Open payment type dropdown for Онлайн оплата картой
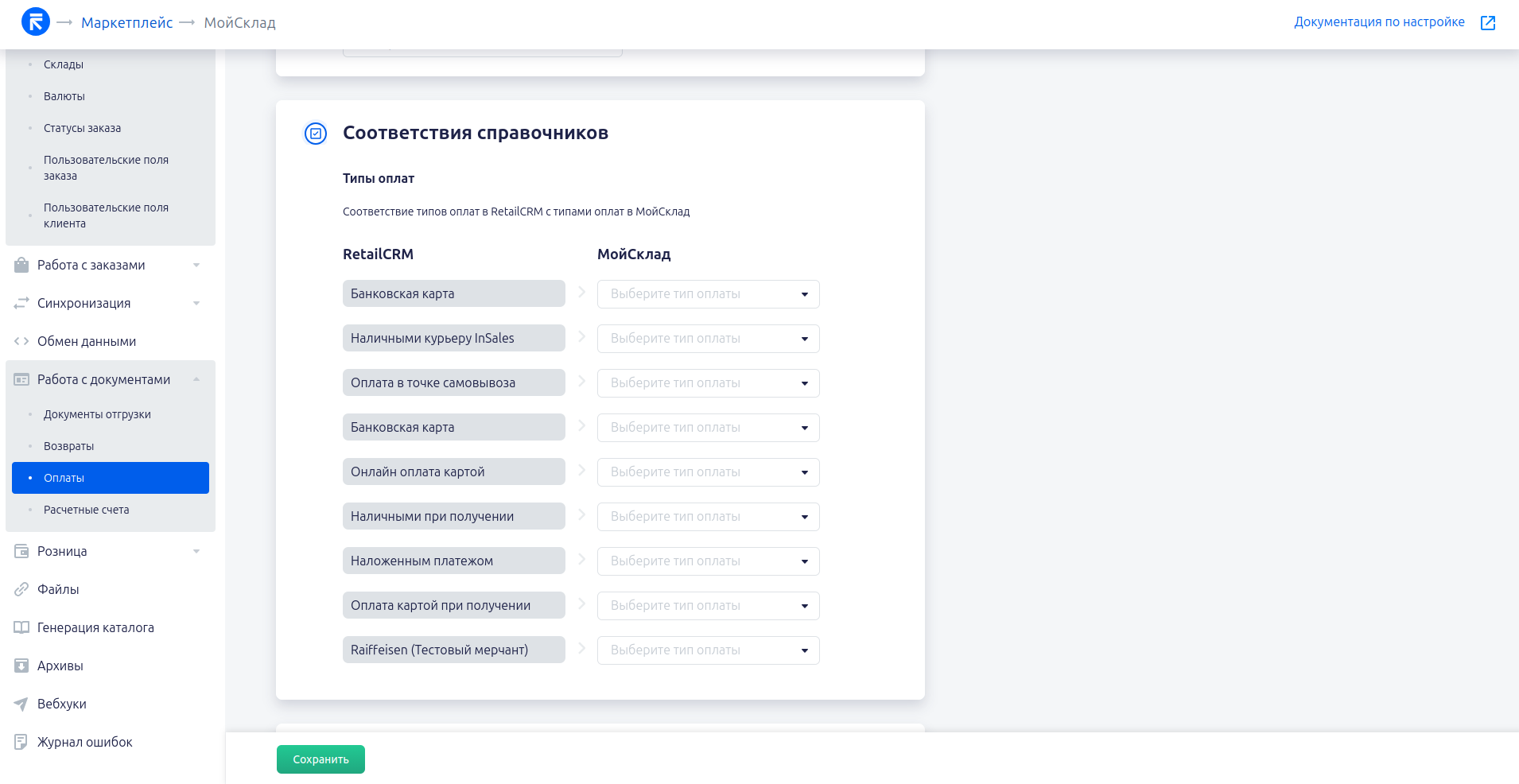The height and width of the screenshot is (784, 1519). [x=708, y=472]
